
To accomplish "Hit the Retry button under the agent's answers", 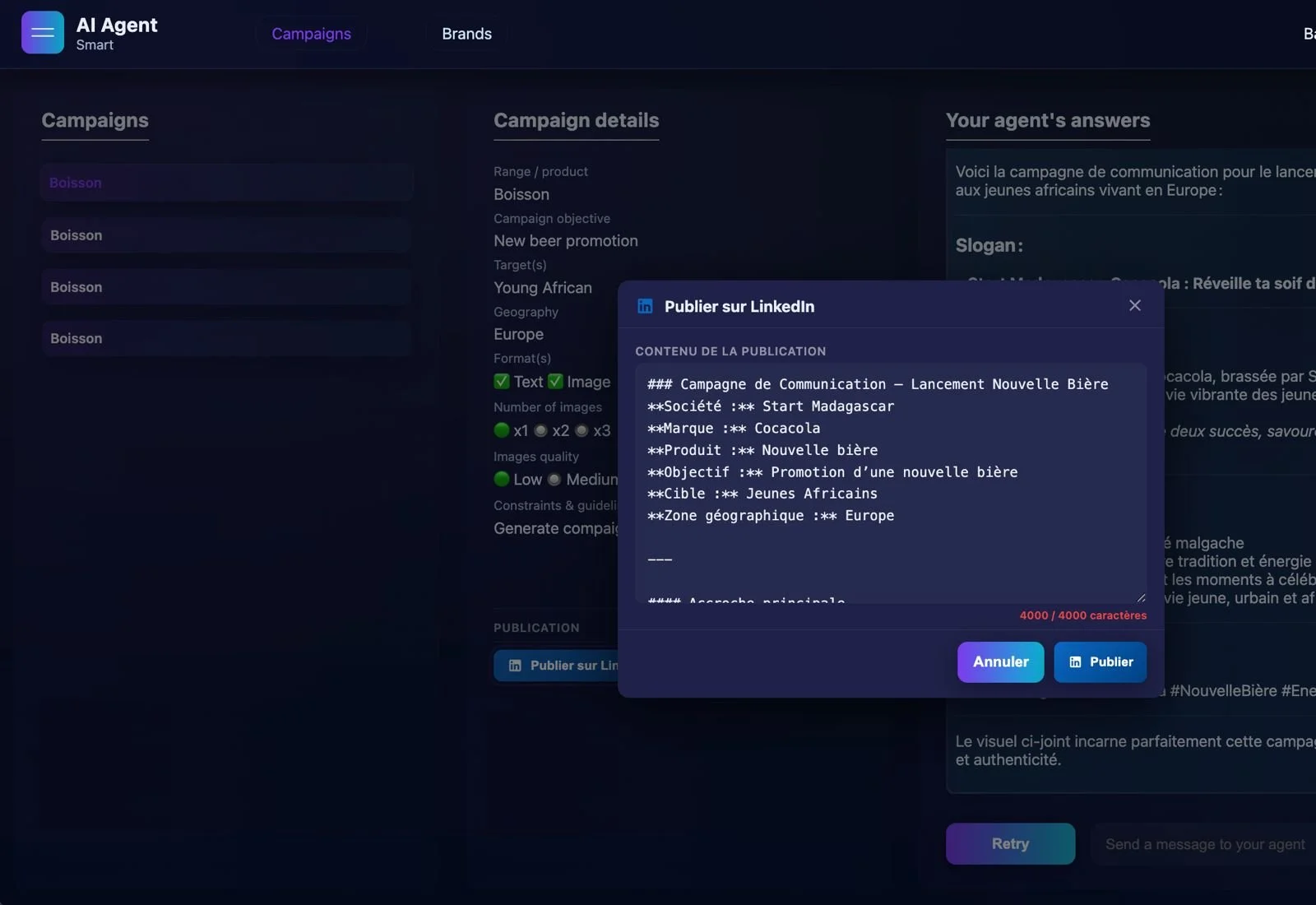I will click(1010, 844).
